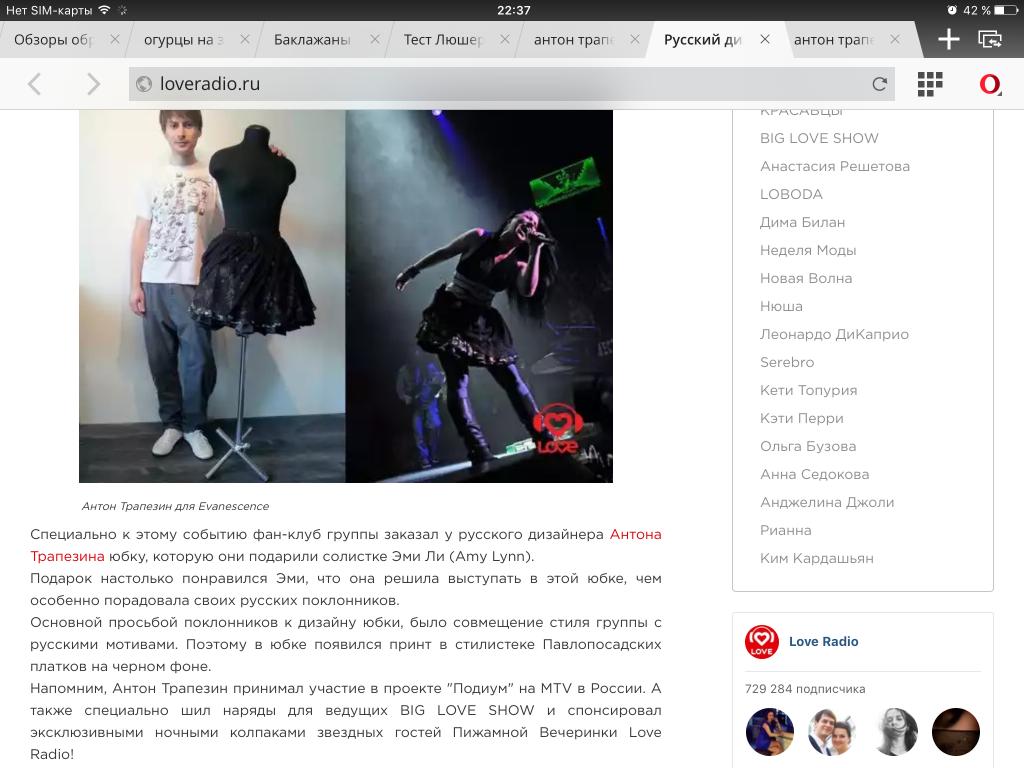Open the first subscriber avatar

770,732
